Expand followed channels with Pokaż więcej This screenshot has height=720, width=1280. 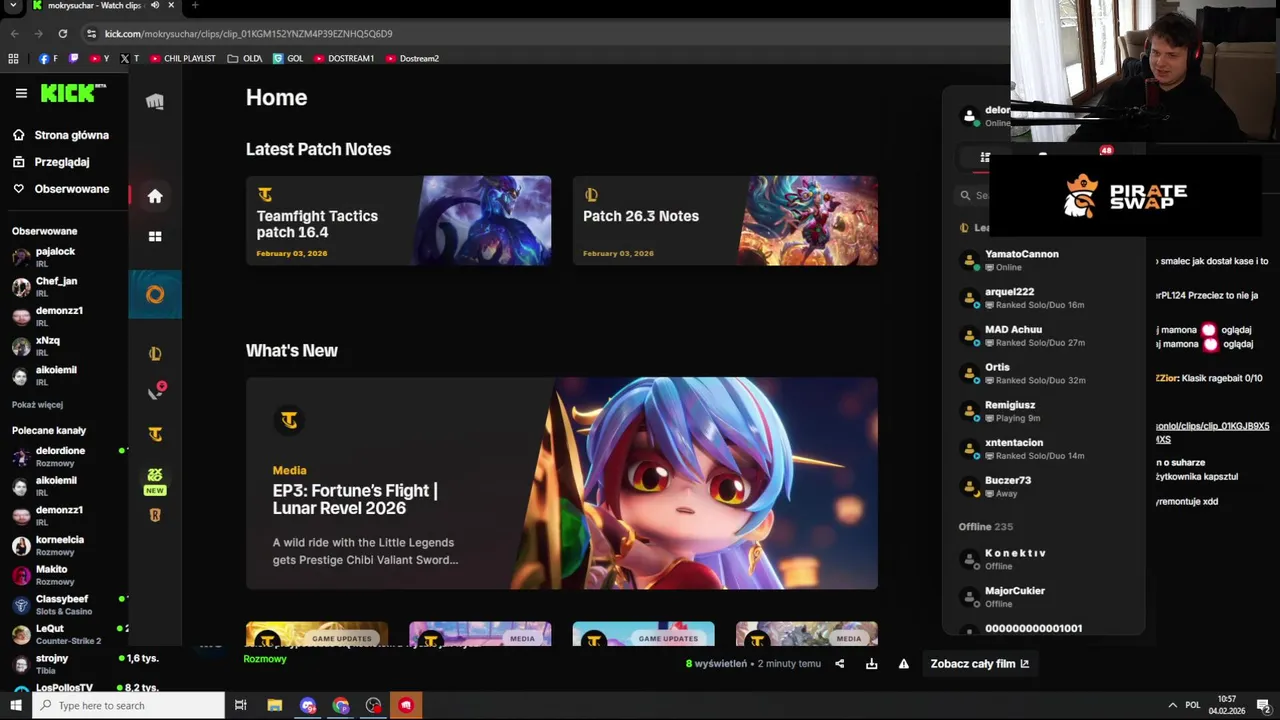coord(37,404)
